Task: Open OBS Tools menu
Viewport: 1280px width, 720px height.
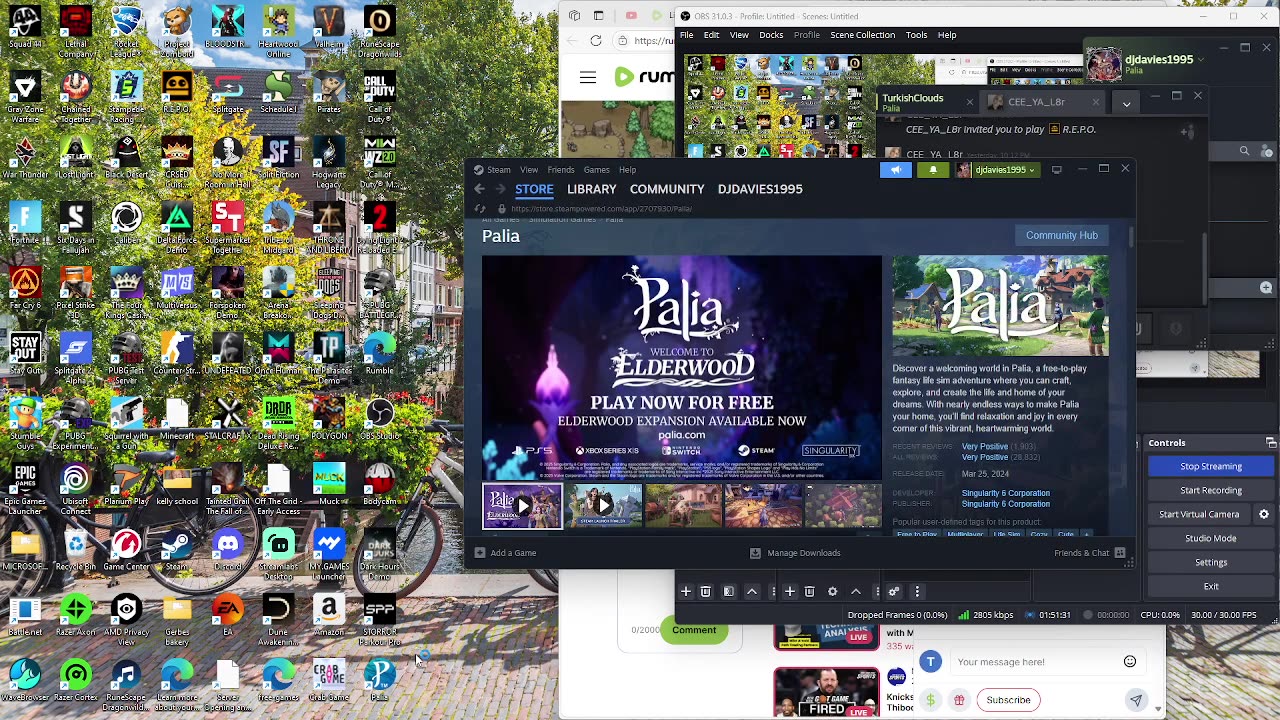Action: (916, 35)
